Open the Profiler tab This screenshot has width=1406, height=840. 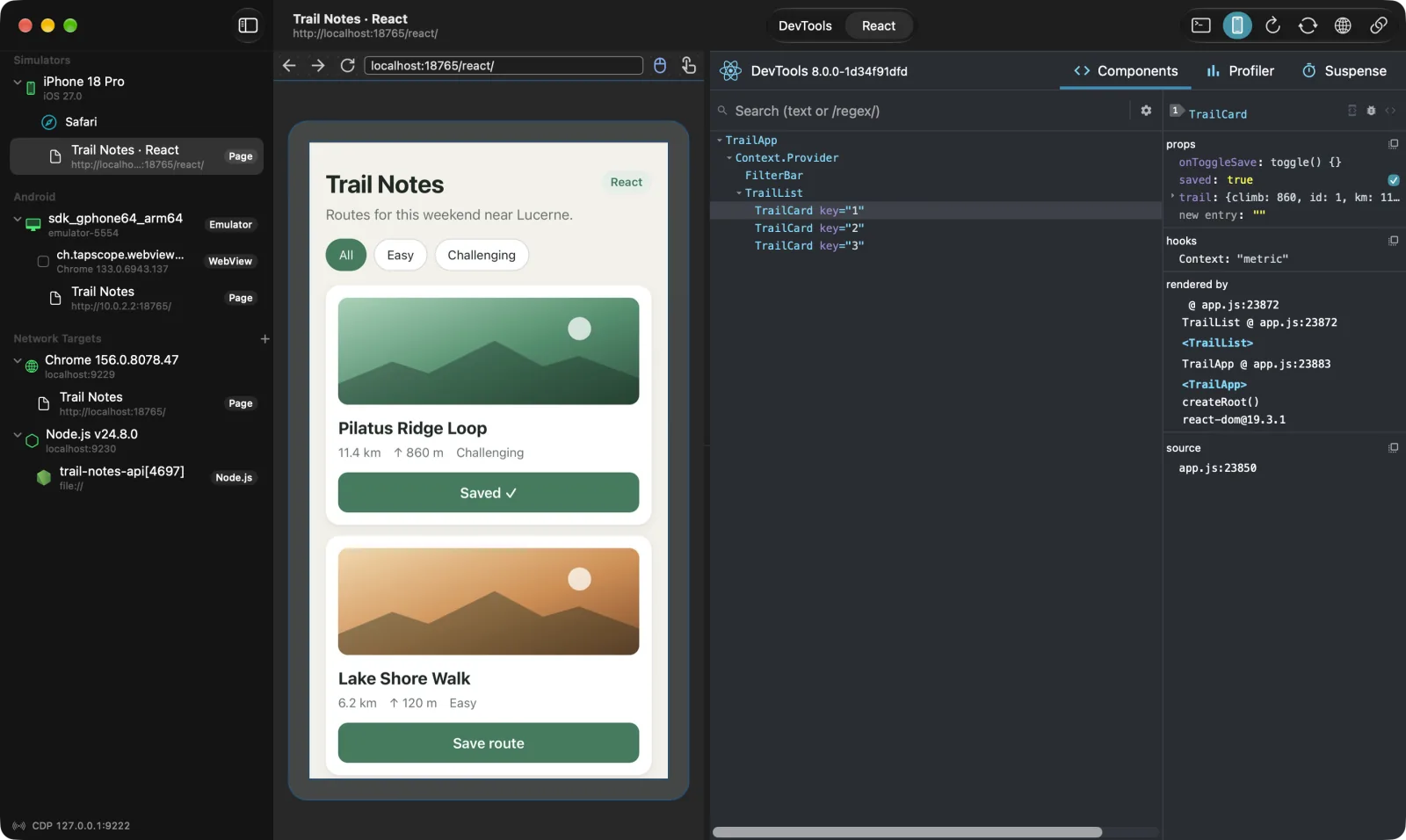1240,71
